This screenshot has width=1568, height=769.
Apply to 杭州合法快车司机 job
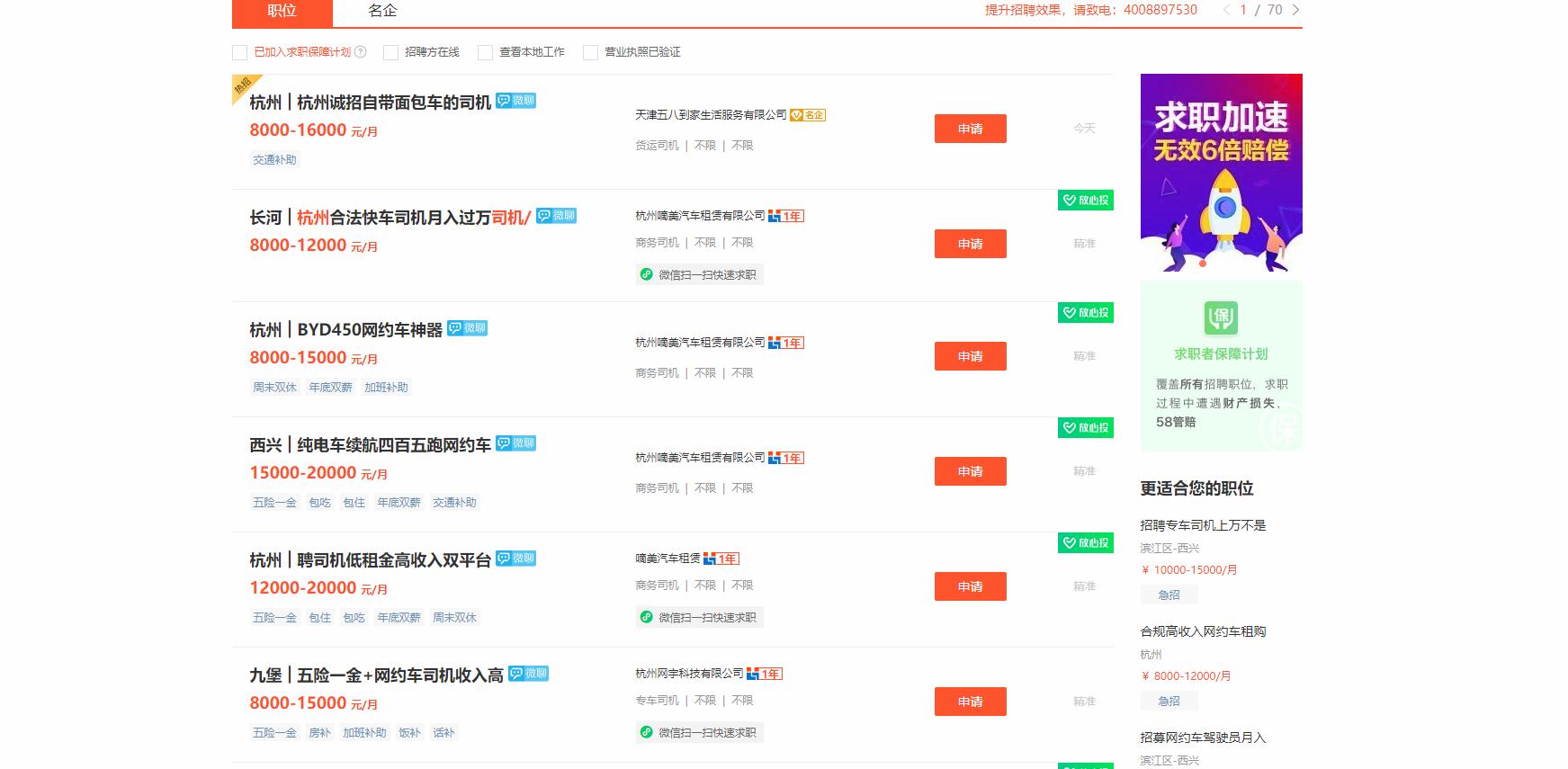[x=970, y=244]
